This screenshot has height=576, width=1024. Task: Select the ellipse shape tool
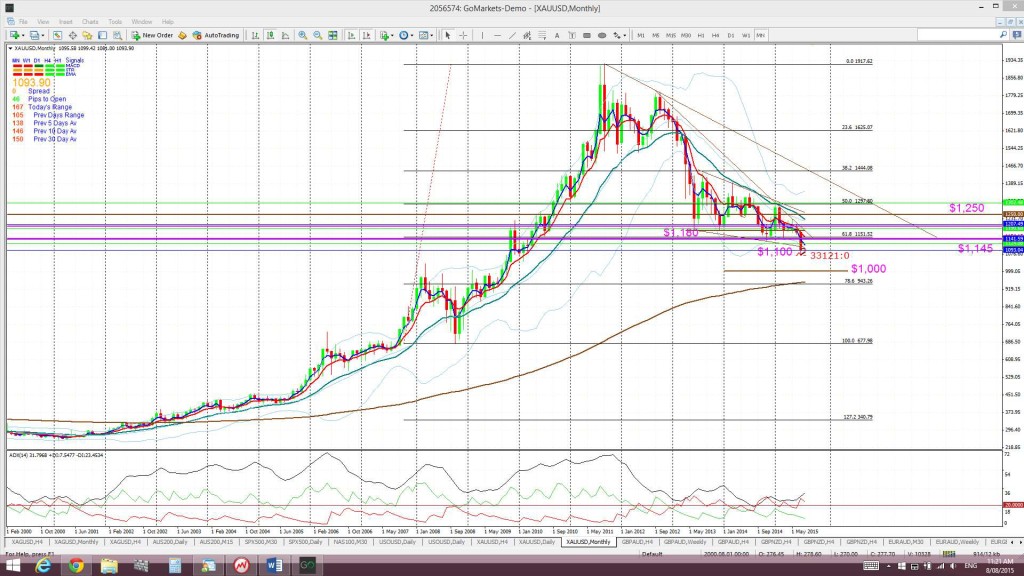602,35
